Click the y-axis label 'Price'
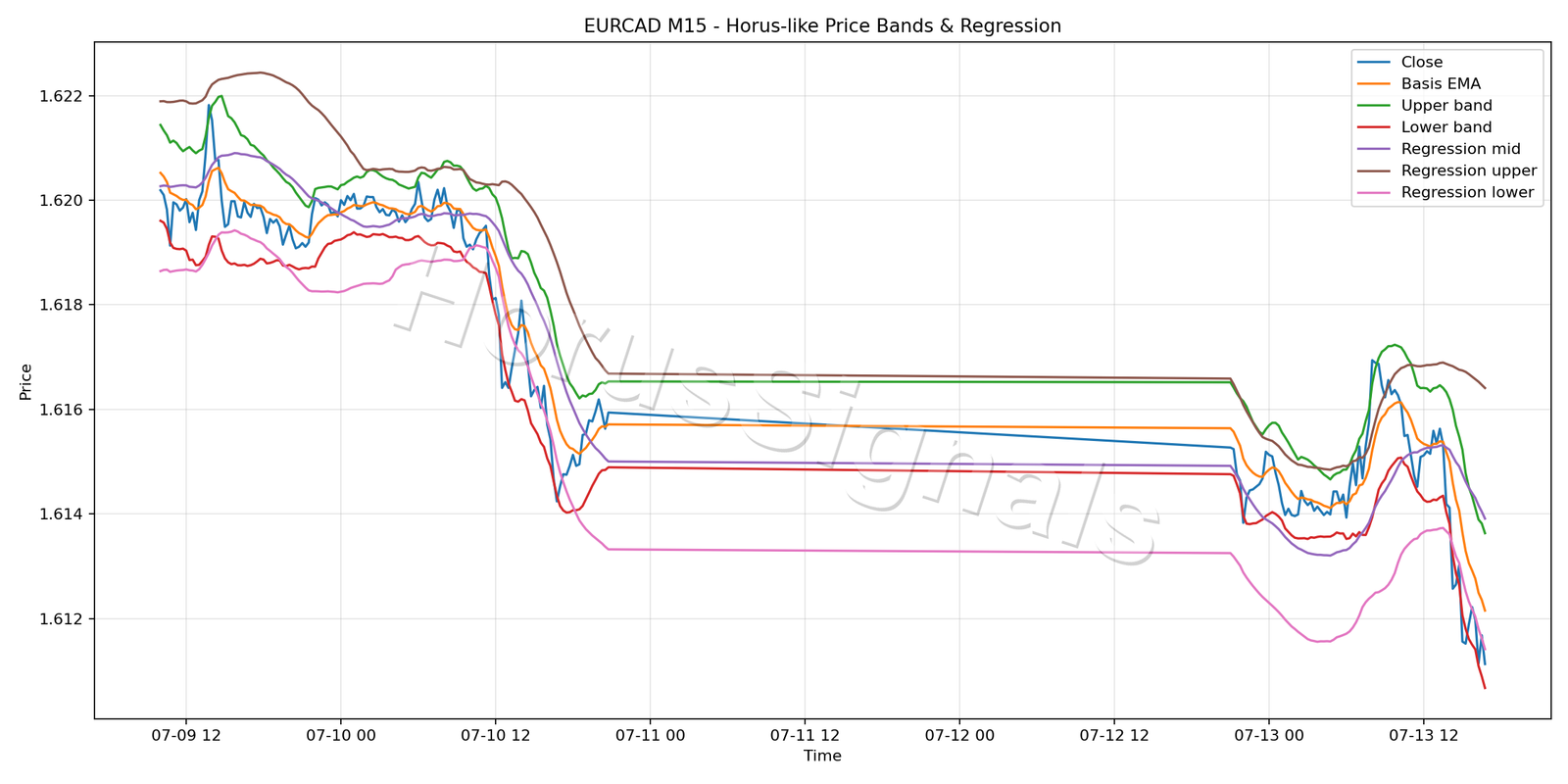The image size is (1568, 784). coord(25,381)
